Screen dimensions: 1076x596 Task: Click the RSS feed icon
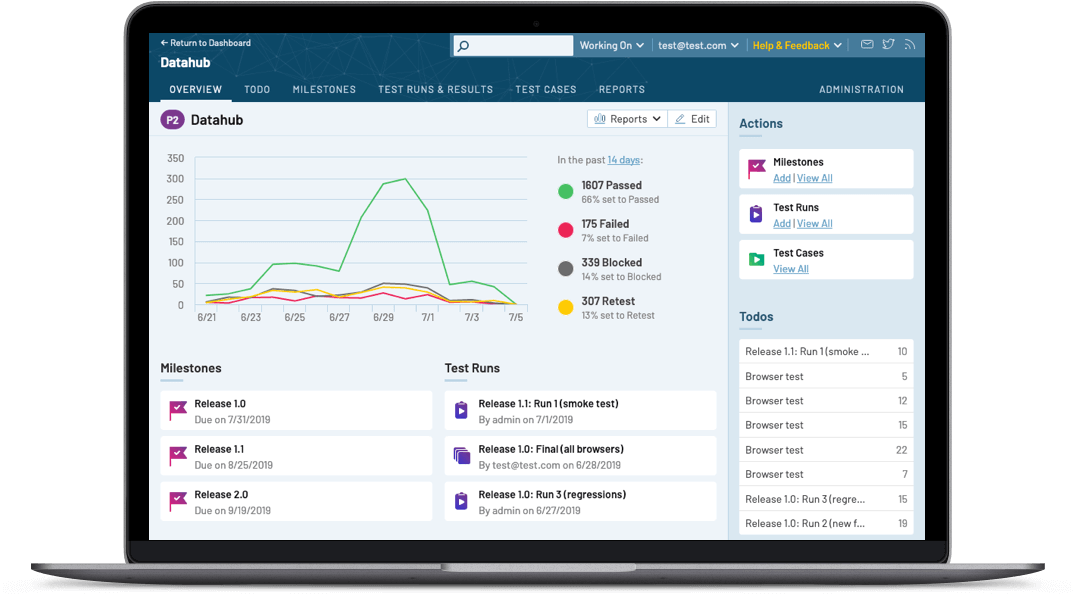pos(910,45)
